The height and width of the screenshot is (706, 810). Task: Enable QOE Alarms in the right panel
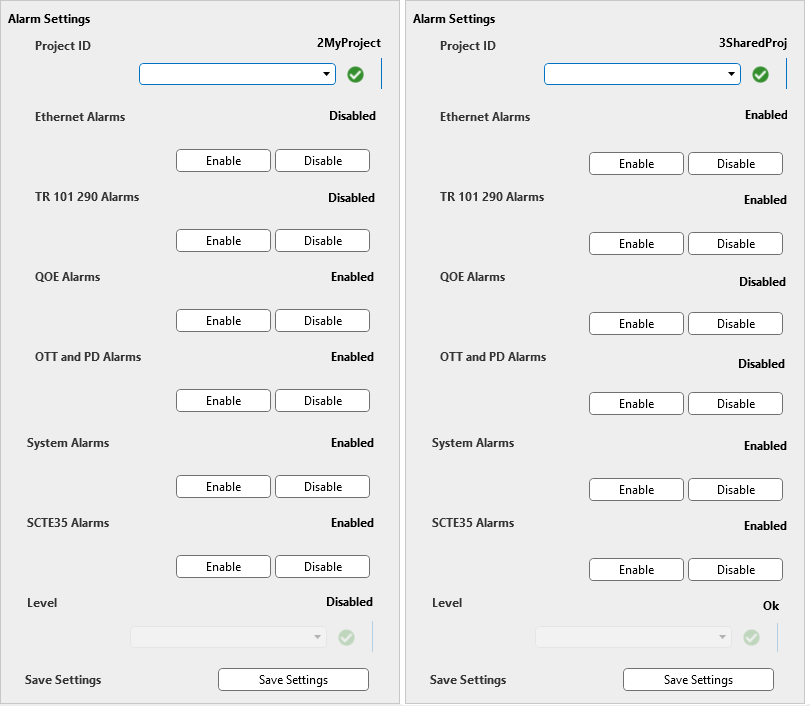click(x=636, y=324)
